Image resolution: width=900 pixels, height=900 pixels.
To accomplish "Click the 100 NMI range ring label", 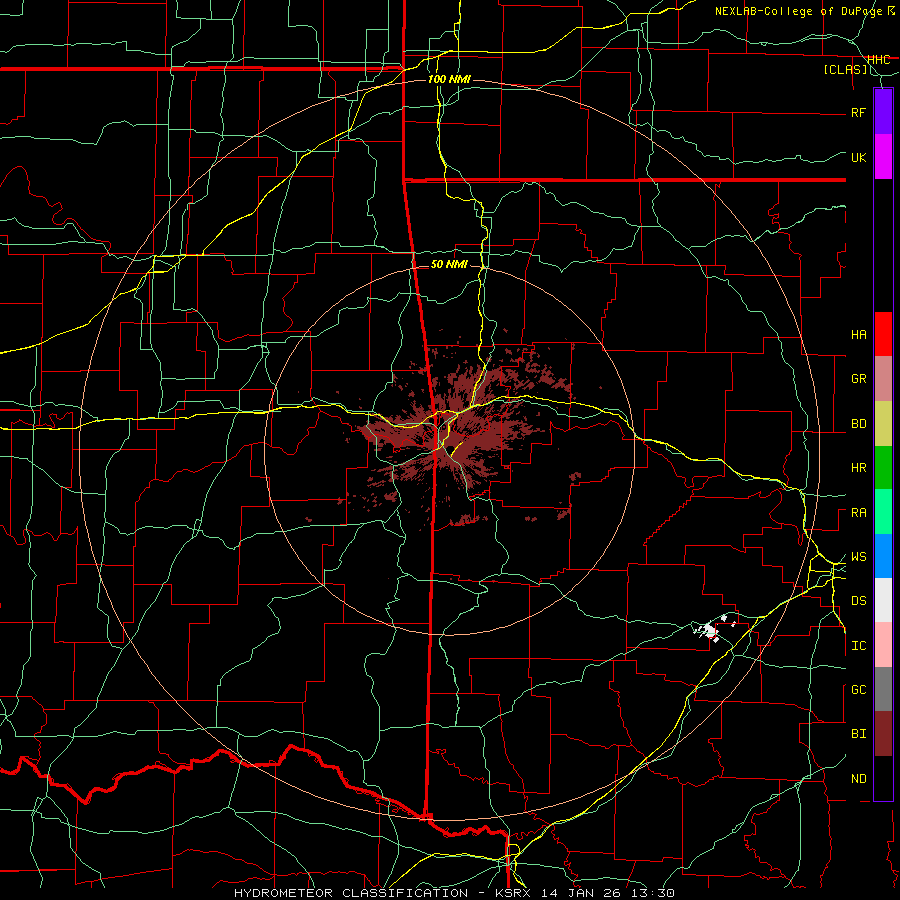I will 449,79.
